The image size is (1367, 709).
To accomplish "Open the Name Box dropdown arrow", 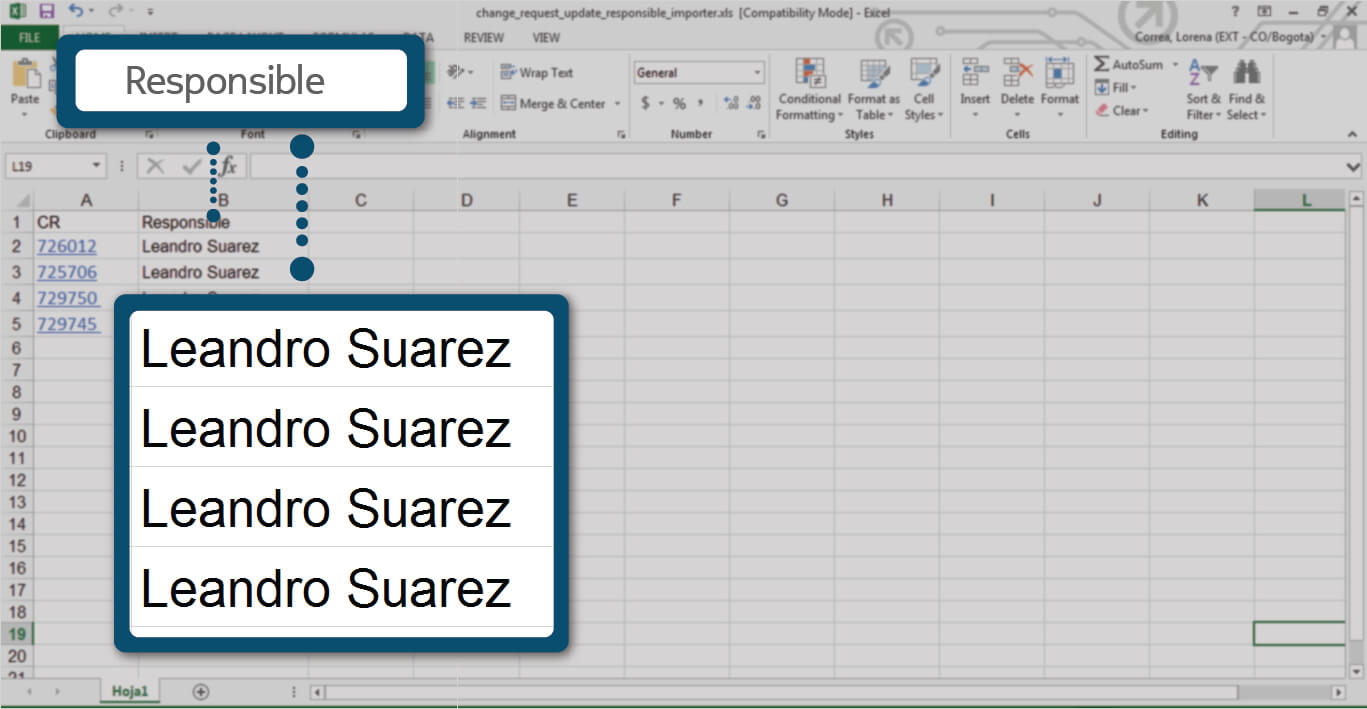I will [x=96, y=167].
